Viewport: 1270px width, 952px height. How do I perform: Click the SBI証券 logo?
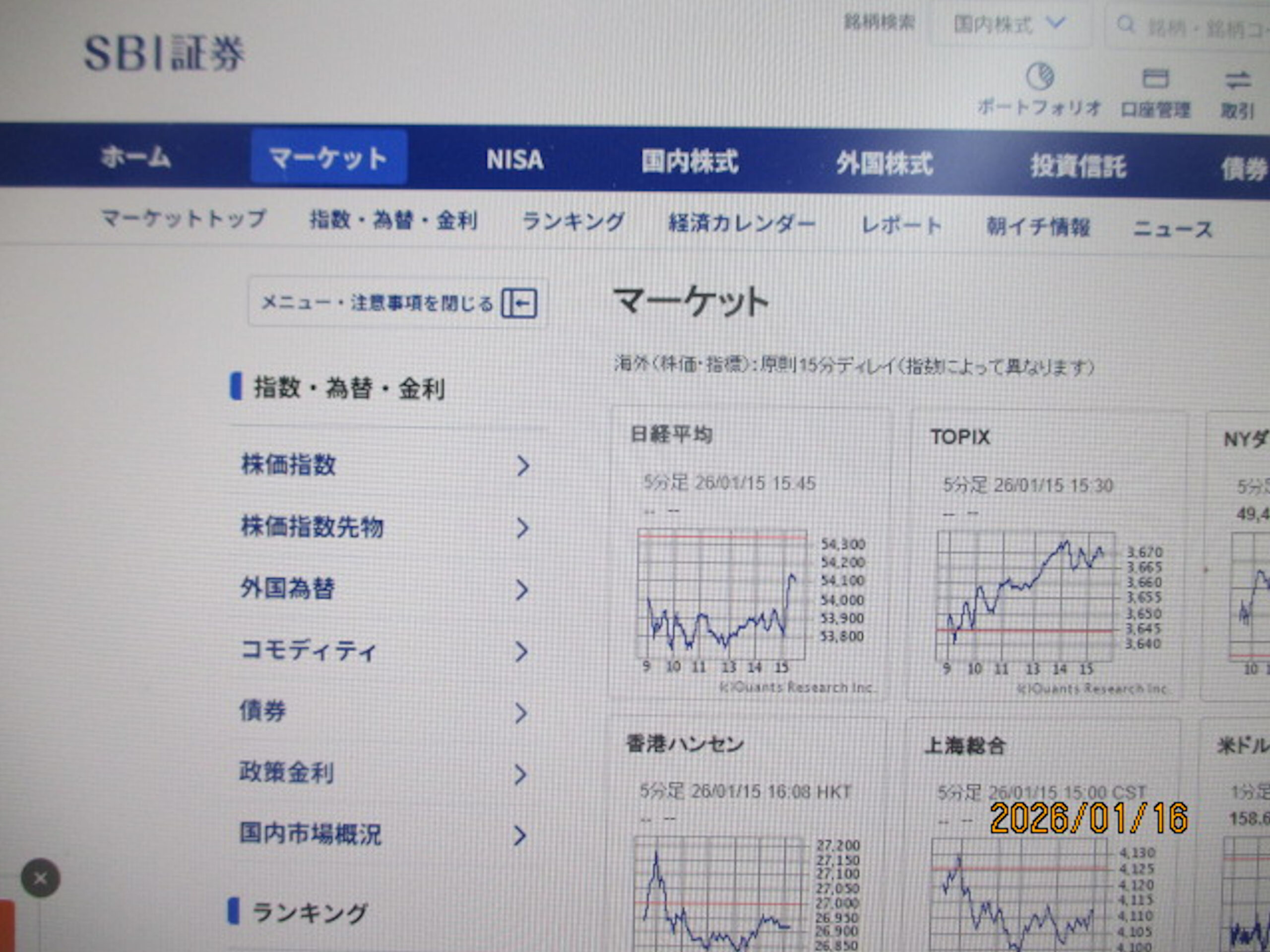[164, 54]
